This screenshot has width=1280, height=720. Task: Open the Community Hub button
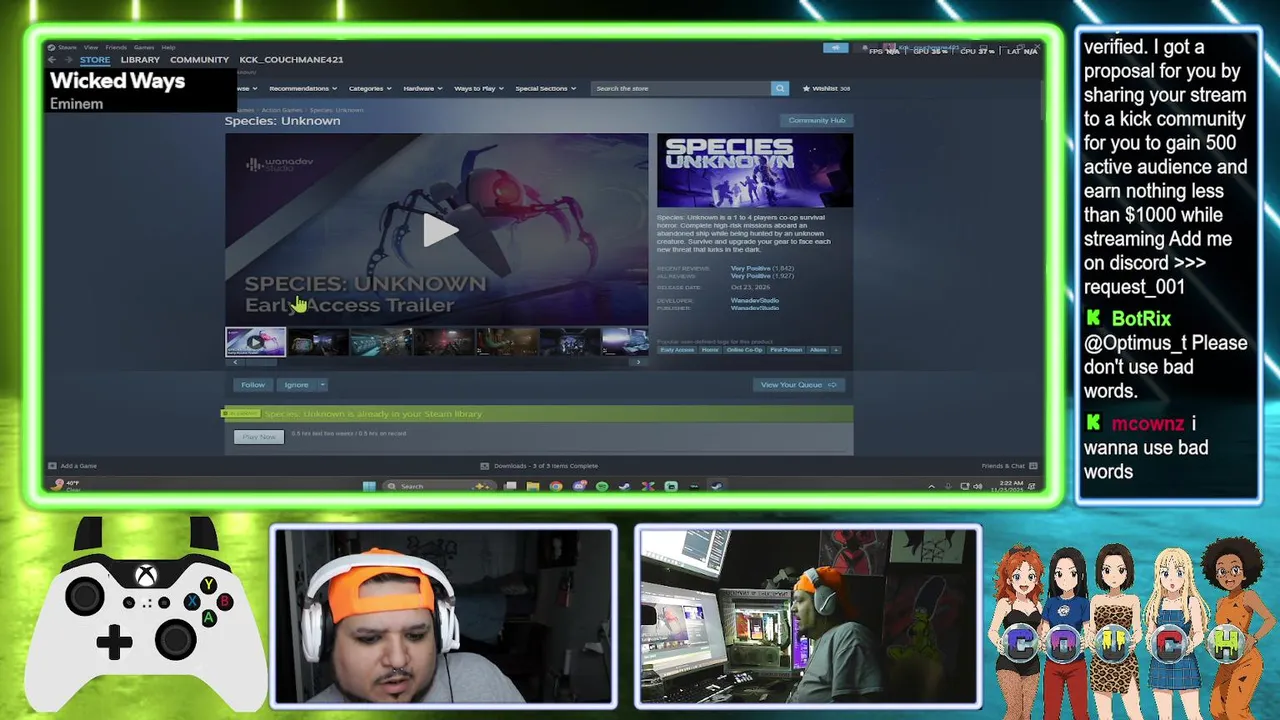816,120
